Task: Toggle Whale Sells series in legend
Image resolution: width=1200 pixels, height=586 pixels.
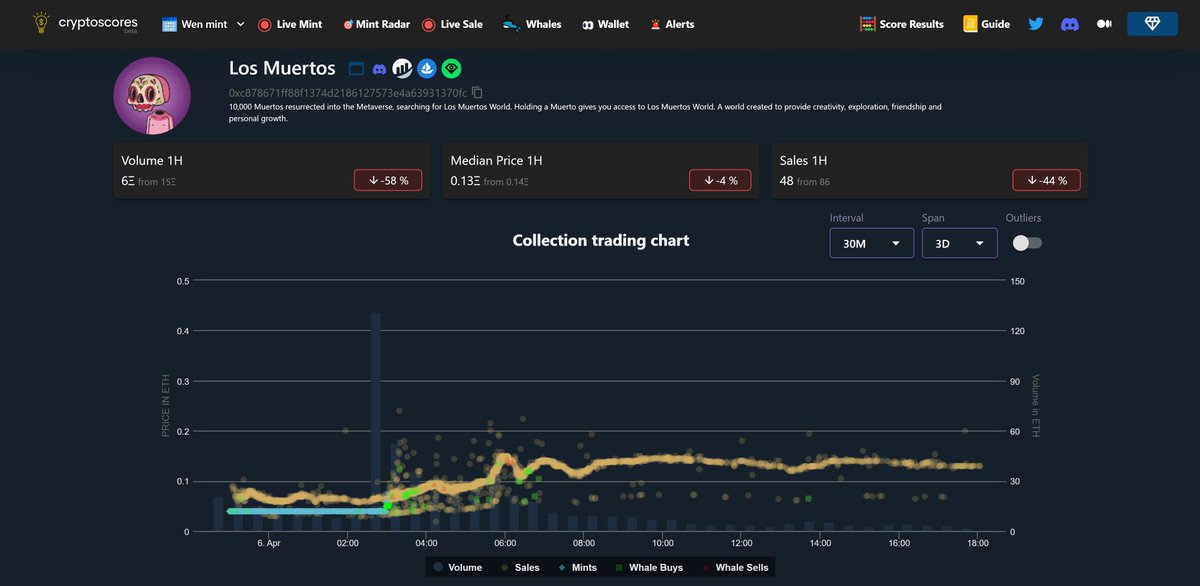Action: [x=735, y=567]
